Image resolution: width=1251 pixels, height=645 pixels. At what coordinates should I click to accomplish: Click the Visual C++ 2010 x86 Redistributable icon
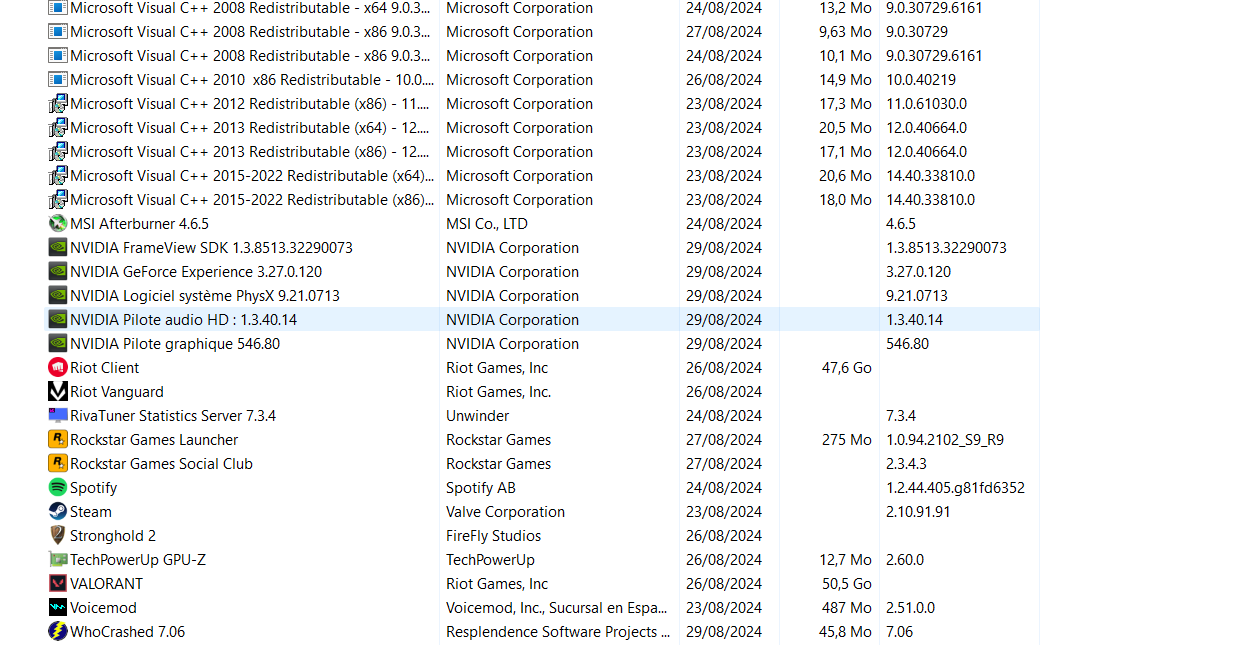click(58, 80)
